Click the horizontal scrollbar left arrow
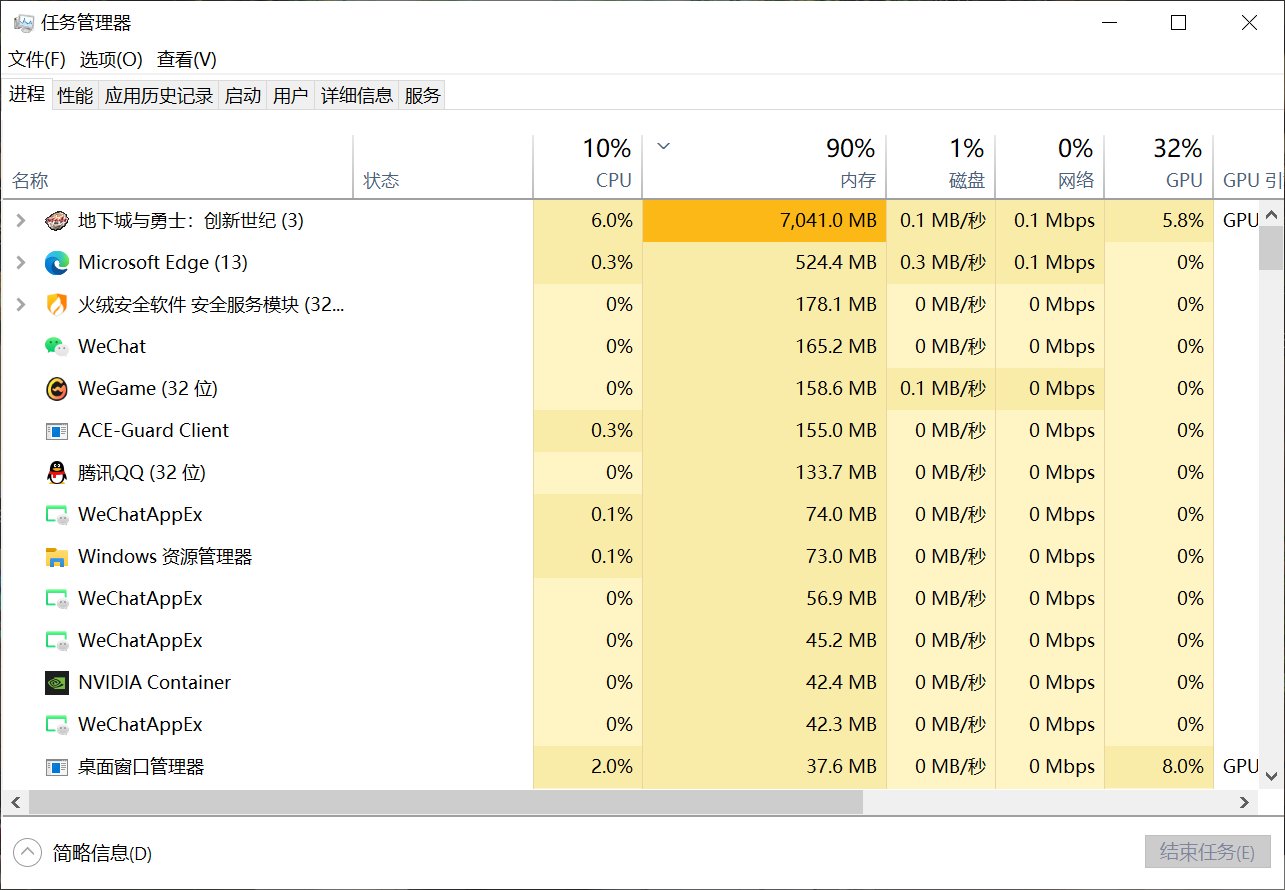The image size is (1285, 890). point(15,802)
